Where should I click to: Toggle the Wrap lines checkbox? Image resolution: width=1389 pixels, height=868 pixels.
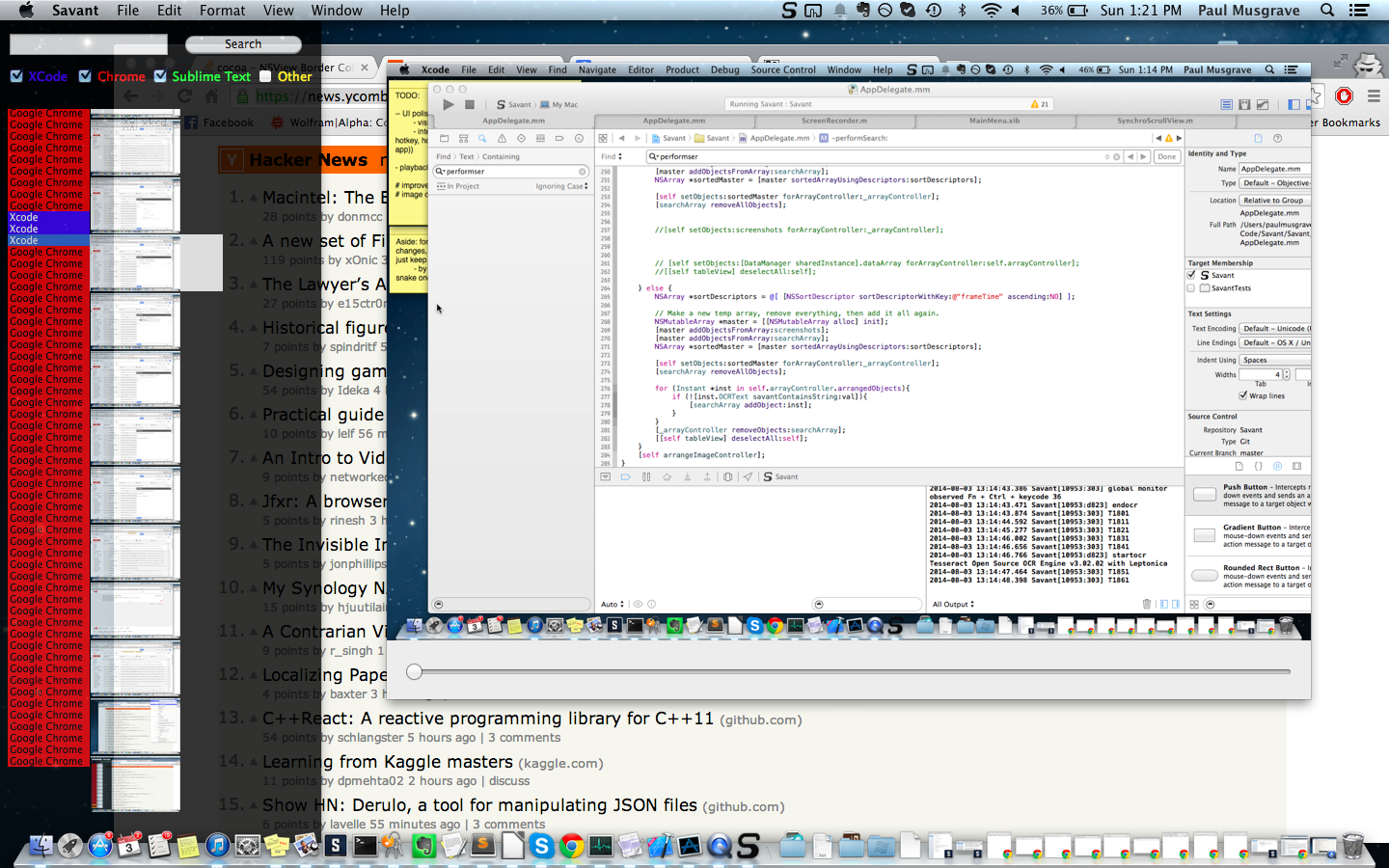(x=1243, y=395)
